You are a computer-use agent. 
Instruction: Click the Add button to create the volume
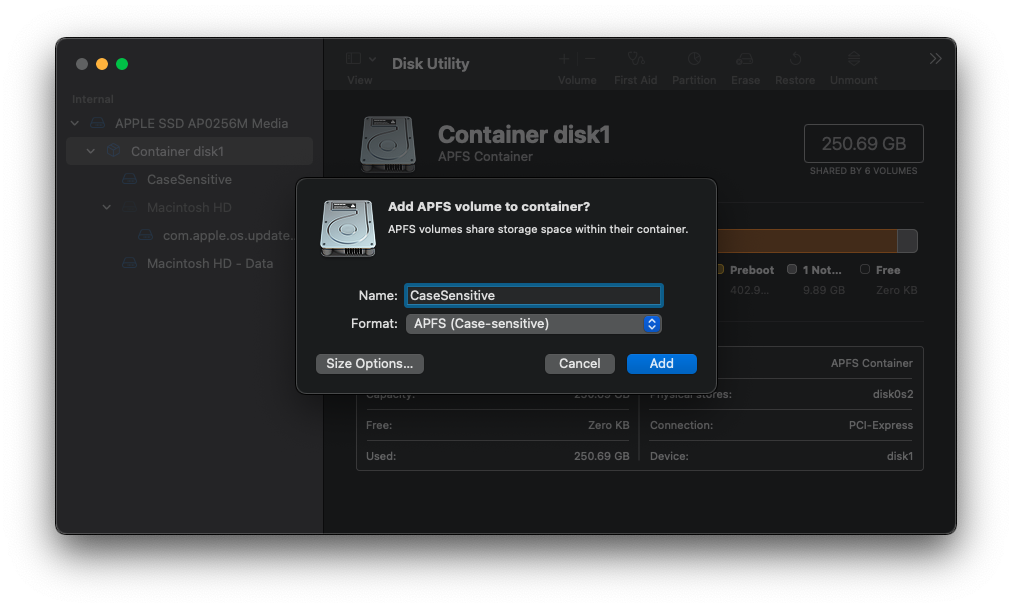661,363
